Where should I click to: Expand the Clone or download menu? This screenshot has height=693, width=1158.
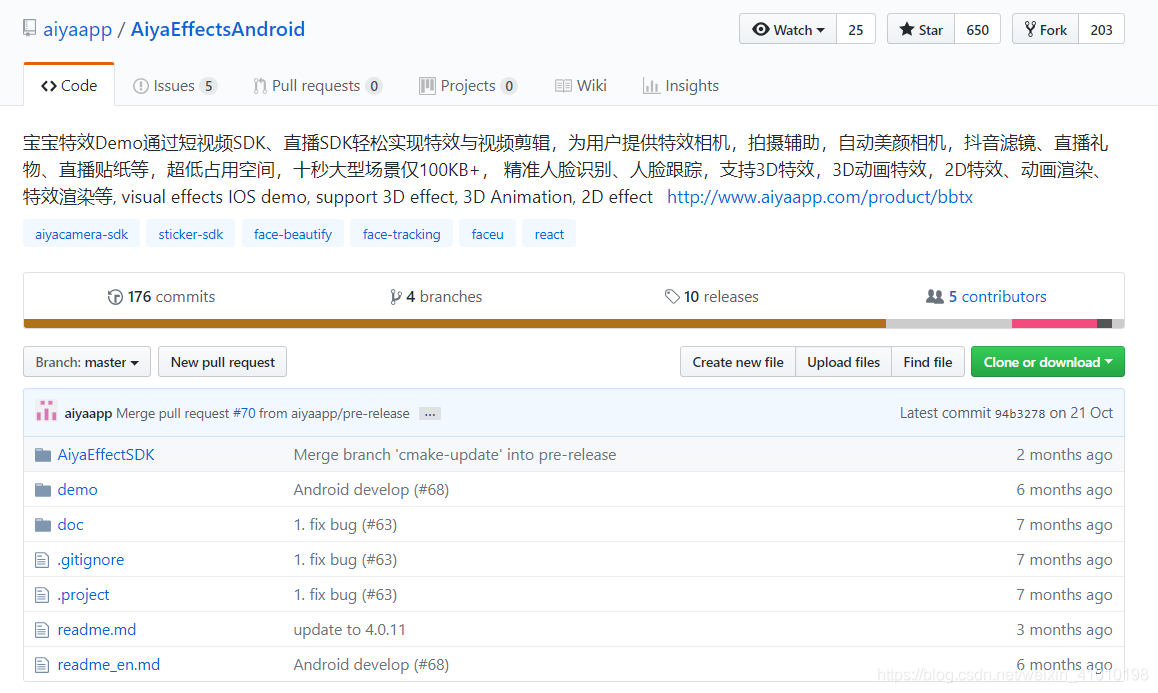pyautogui.click(x=1047, y=362)
